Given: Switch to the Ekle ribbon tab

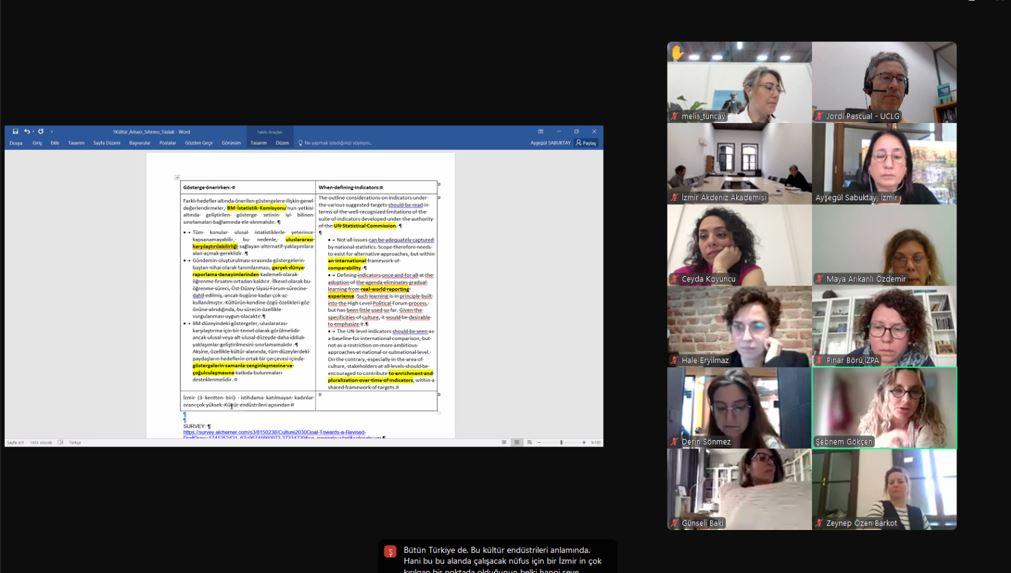Looking at the screenshot, I should (x=55, y=143).
